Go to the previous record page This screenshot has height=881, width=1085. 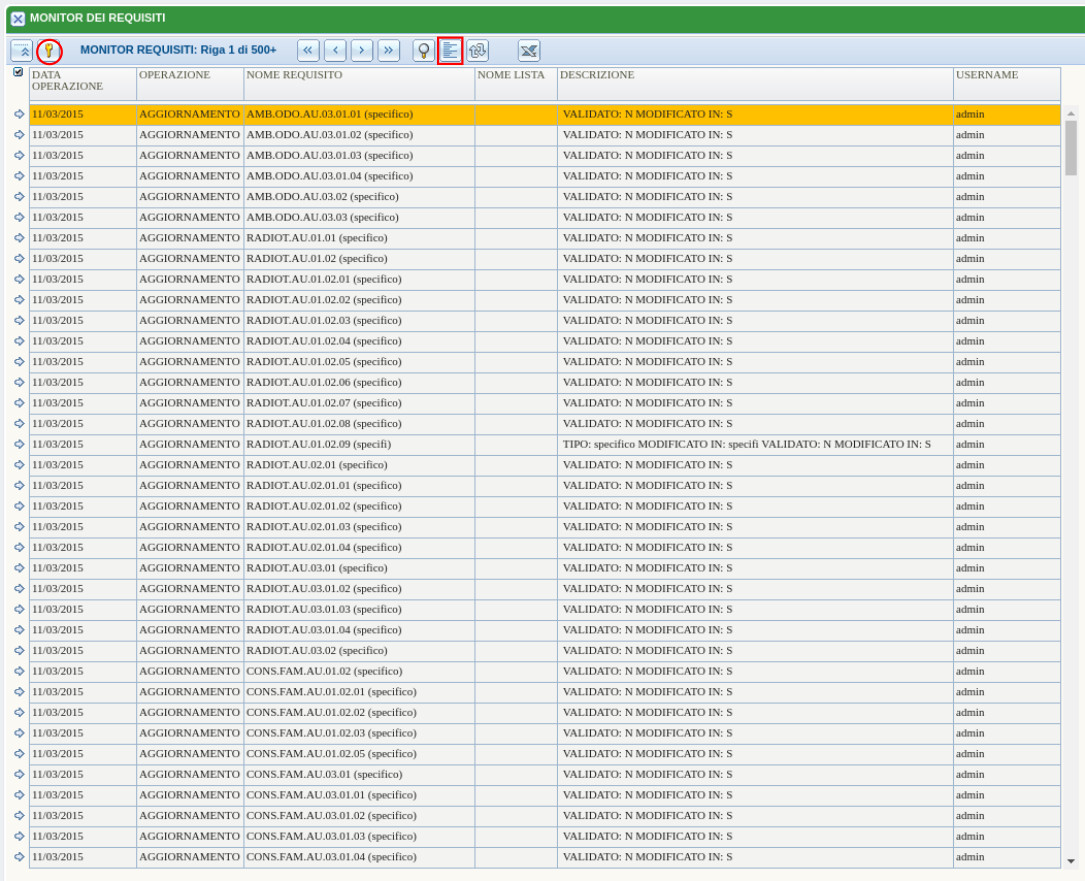[x=335, y=50]
